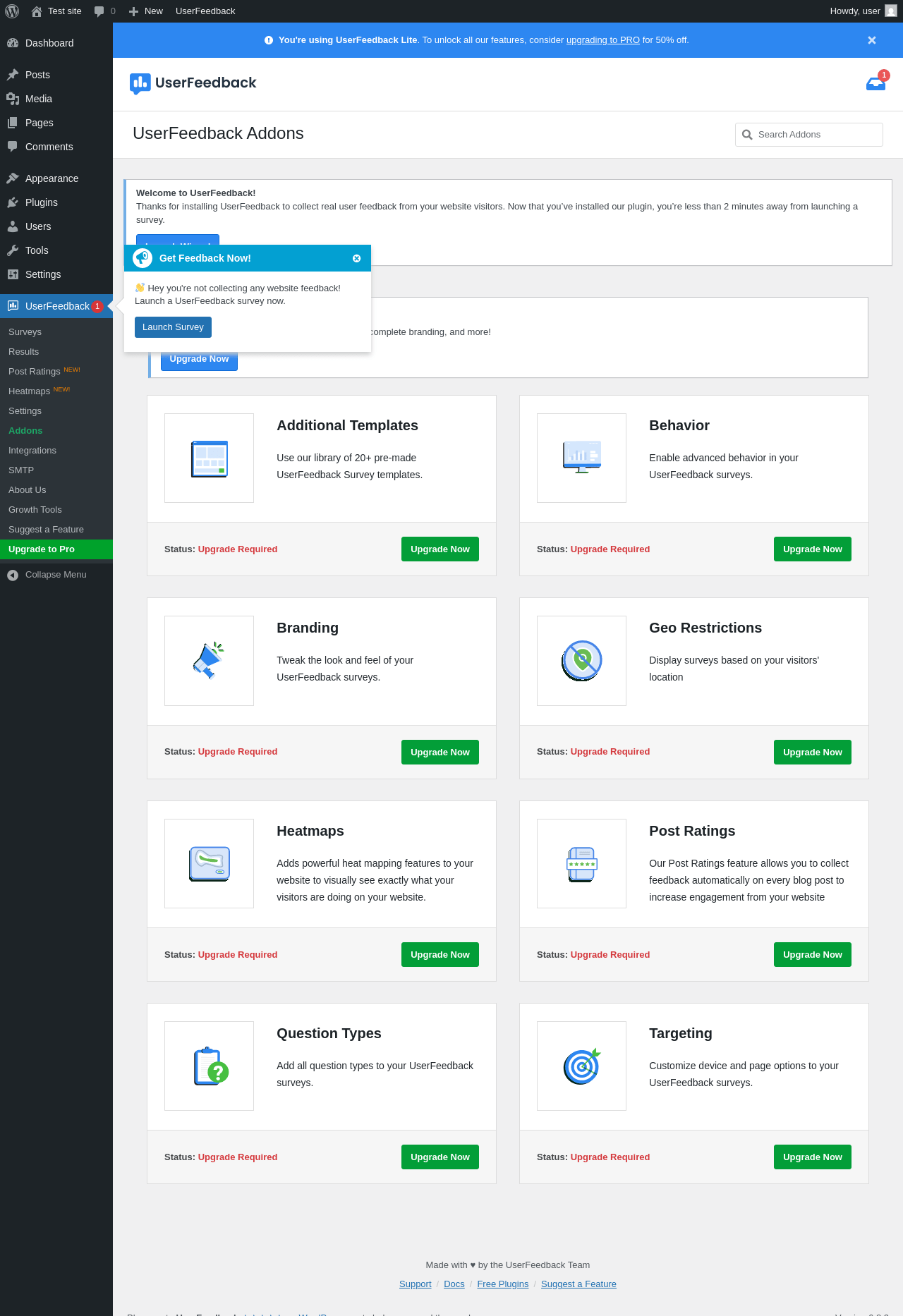This screenshot has width=903, height=1316.
Task: Click the Branding megaphone icon
Action: 209,661
